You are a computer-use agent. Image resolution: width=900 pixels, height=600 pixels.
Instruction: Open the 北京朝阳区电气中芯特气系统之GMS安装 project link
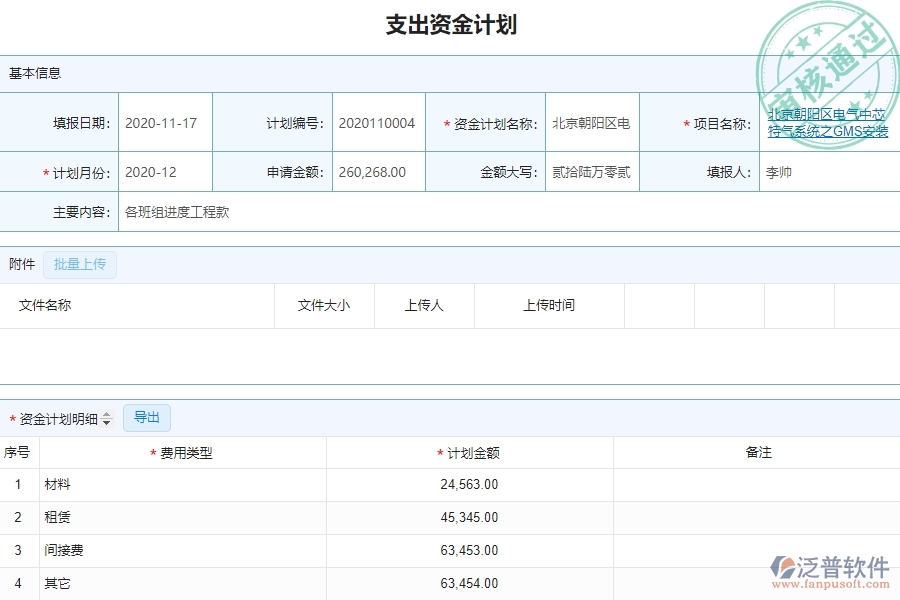click(x=826, y=121)
